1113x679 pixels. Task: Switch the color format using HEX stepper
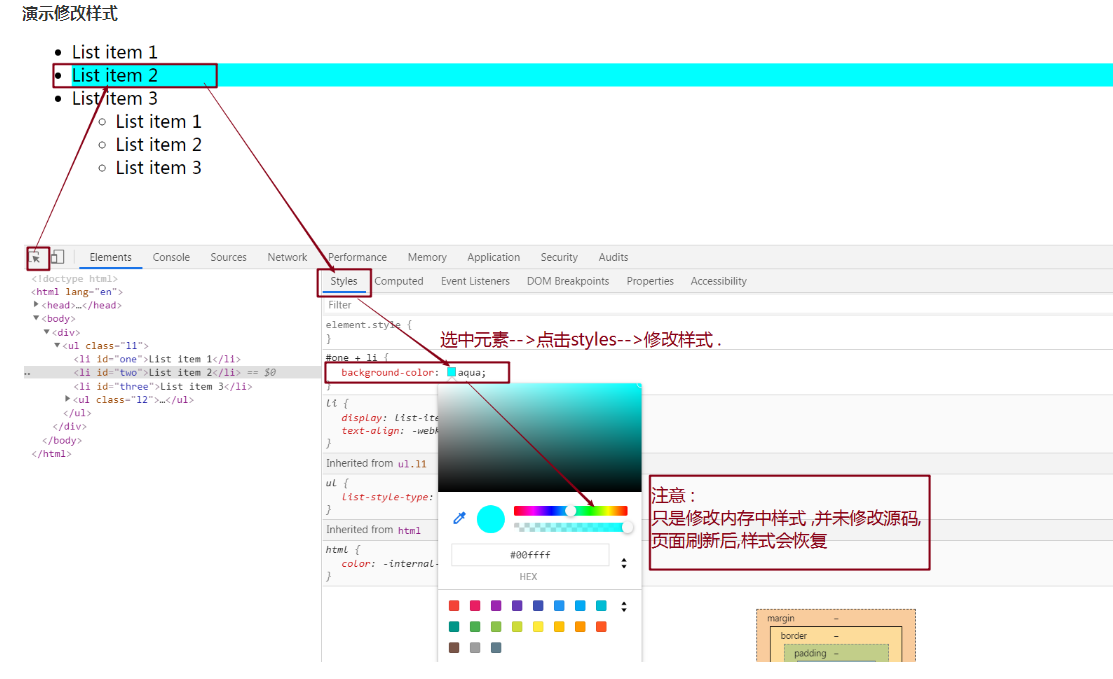click(624, 563)
